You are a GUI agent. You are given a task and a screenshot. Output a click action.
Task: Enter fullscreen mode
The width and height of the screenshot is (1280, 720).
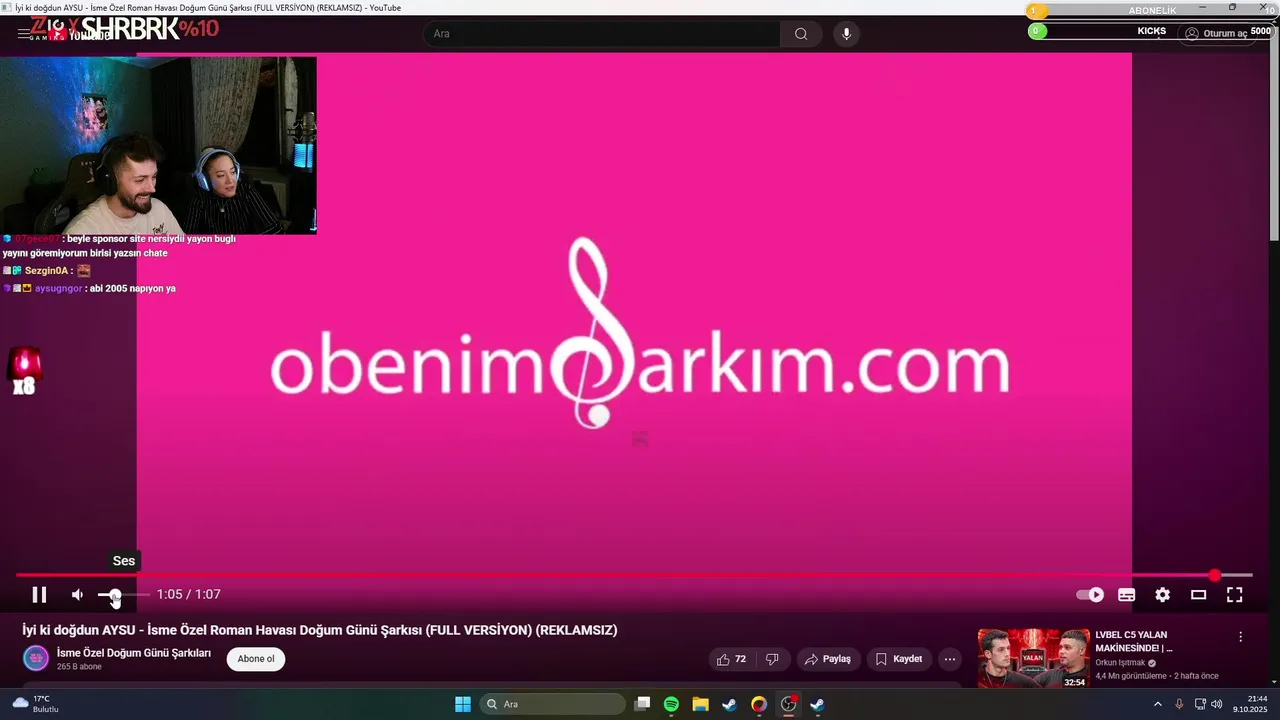coord(1235,595)
